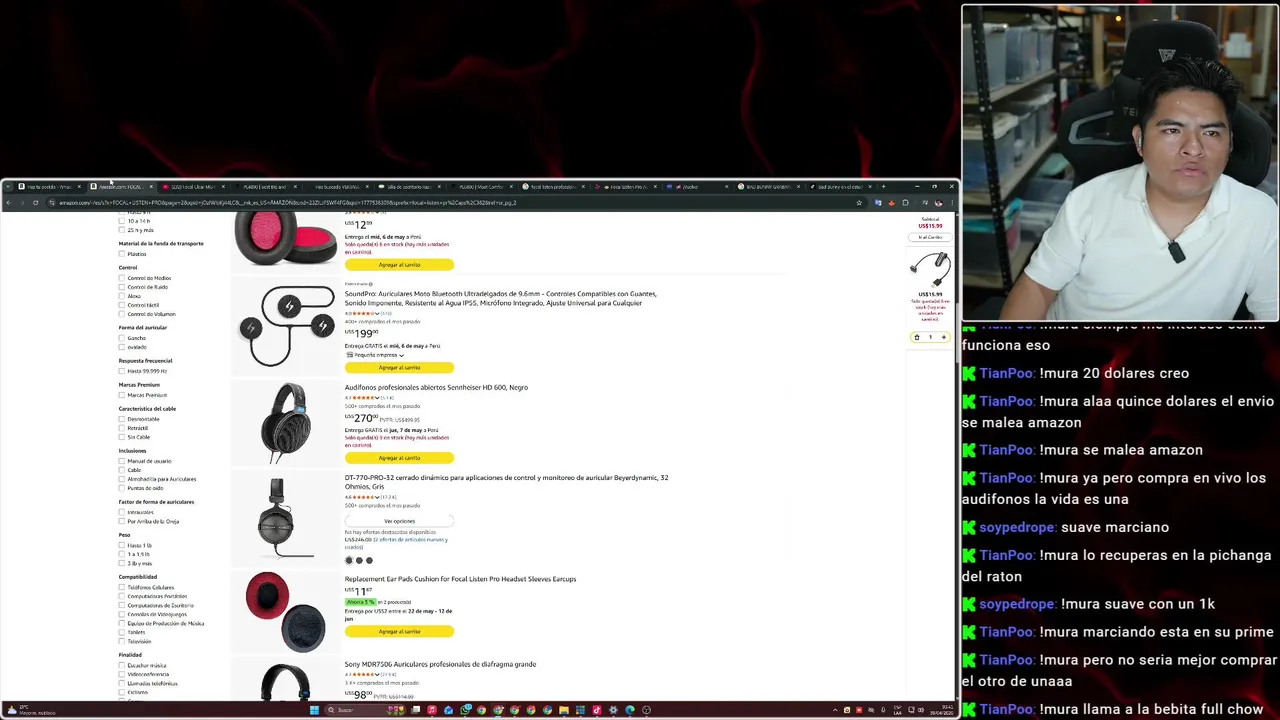The height and width of the screenshot is (720, 1280).
Task: Check the Marcas Premium filter
Action: (x=122, y=395)
